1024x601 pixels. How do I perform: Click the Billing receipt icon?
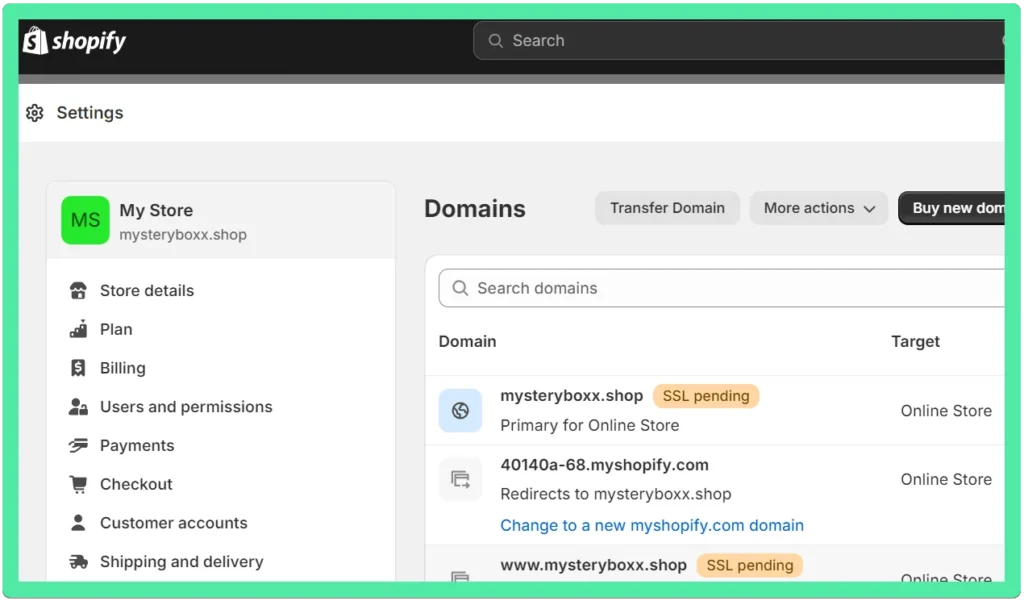78,368
